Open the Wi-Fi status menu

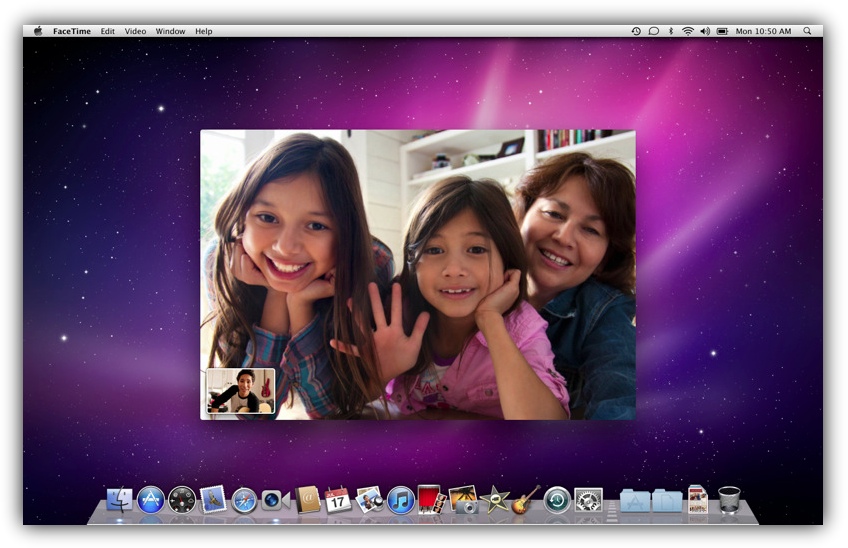point(687,31)
